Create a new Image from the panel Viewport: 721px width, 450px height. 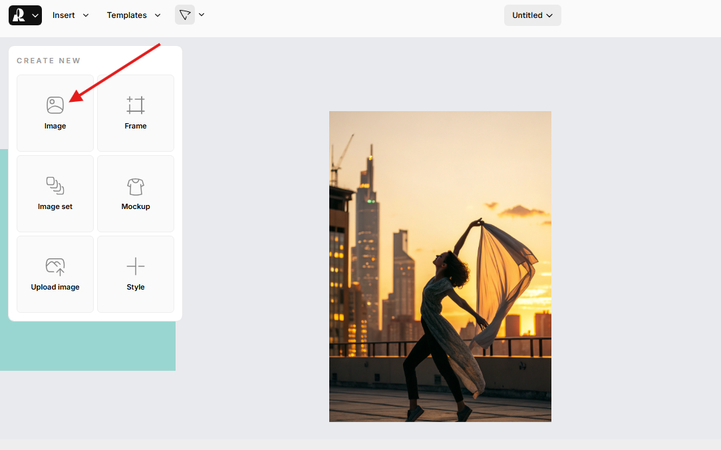55,112
